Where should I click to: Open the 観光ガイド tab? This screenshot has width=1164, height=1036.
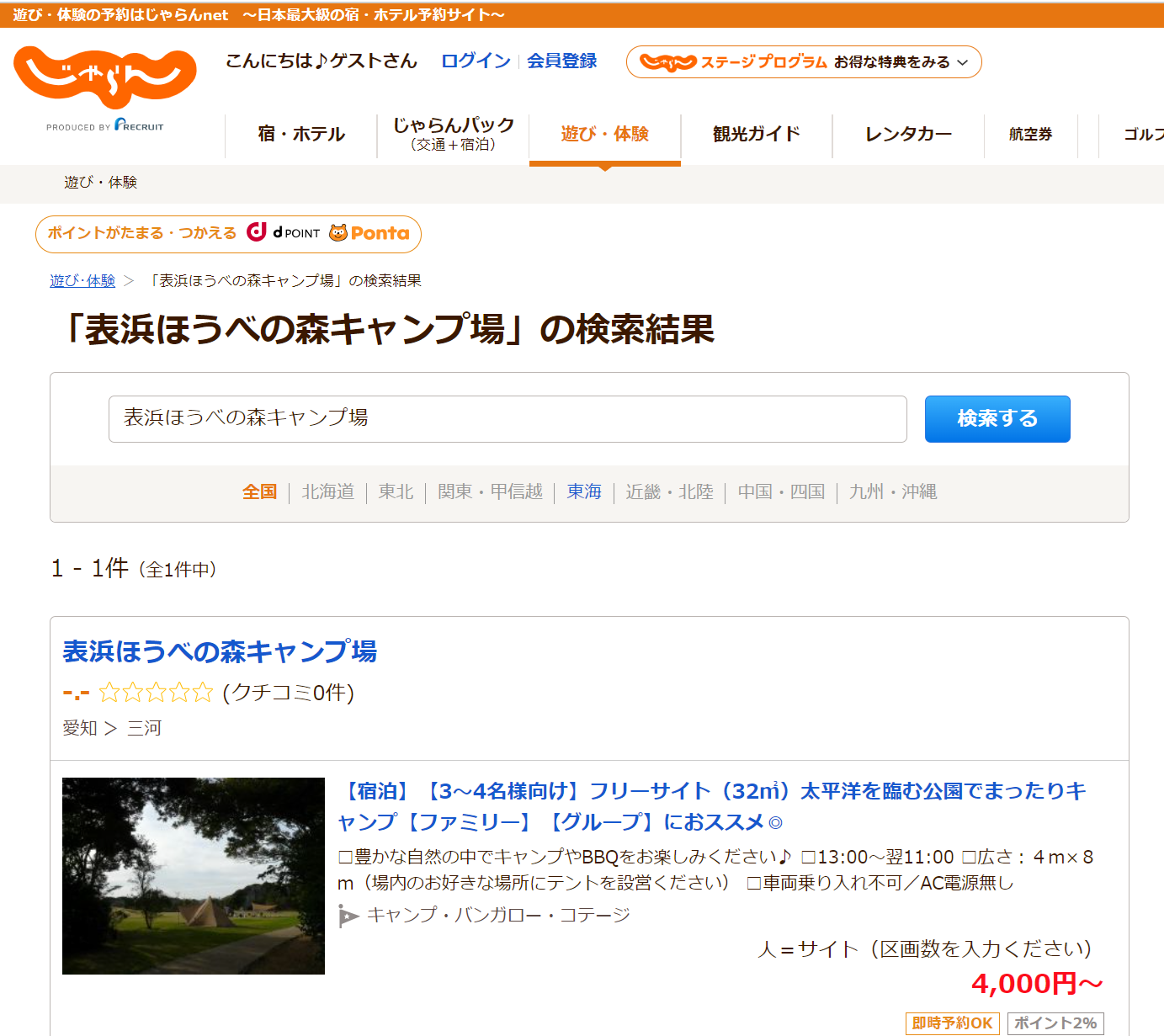[757, 135]
